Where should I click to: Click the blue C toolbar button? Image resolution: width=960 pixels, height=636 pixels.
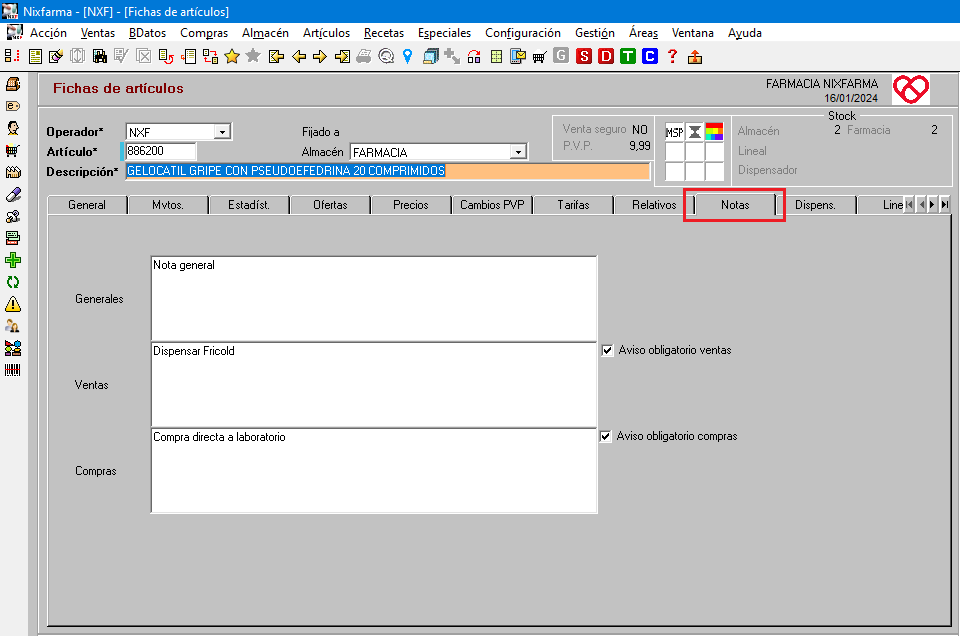click(650, 57)
